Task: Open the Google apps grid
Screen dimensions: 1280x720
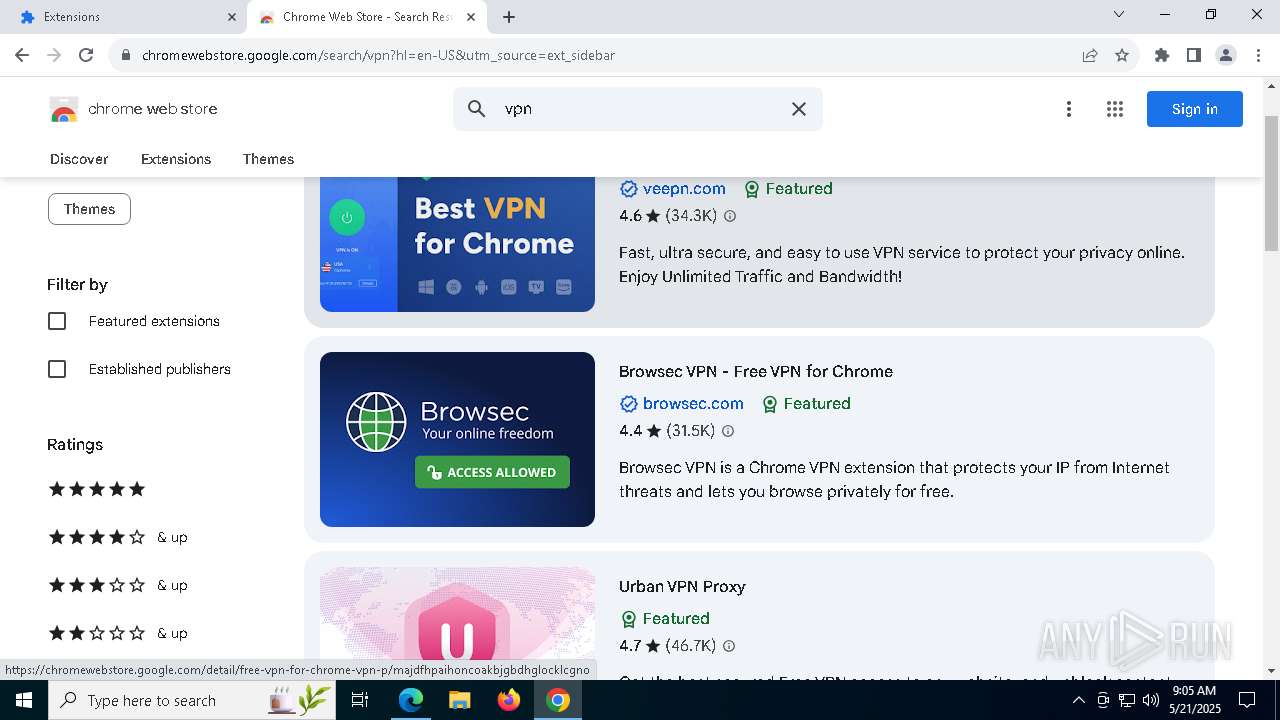Action: (x=1115, y=109)
